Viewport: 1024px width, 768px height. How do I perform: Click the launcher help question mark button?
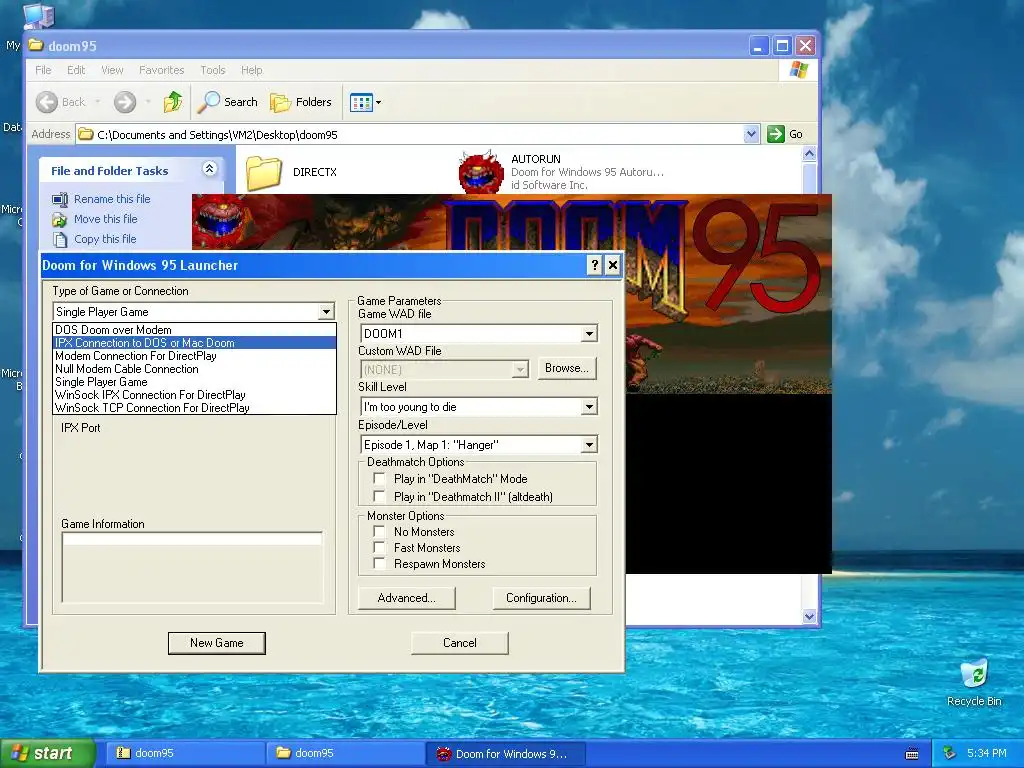coord(594,265)
